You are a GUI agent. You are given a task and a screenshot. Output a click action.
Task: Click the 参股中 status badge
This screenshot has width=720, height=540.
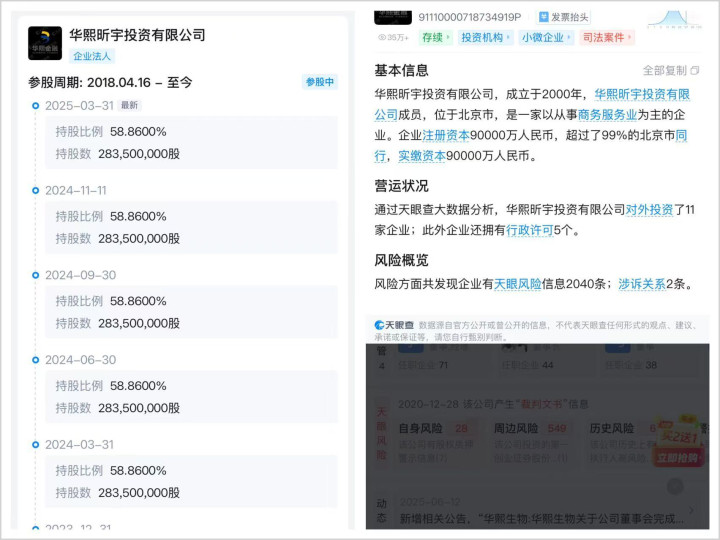click(320, 82)
